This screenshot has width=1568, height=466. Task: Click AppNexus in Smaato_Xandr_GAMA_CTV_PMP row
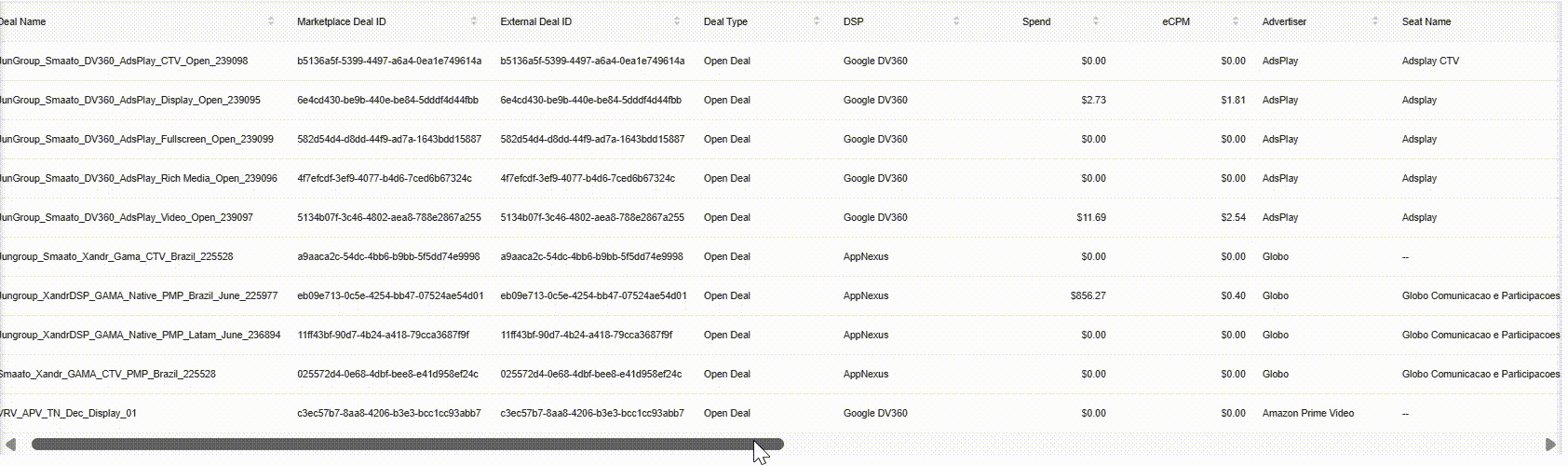pyautogui.click(x=866, y=374)
